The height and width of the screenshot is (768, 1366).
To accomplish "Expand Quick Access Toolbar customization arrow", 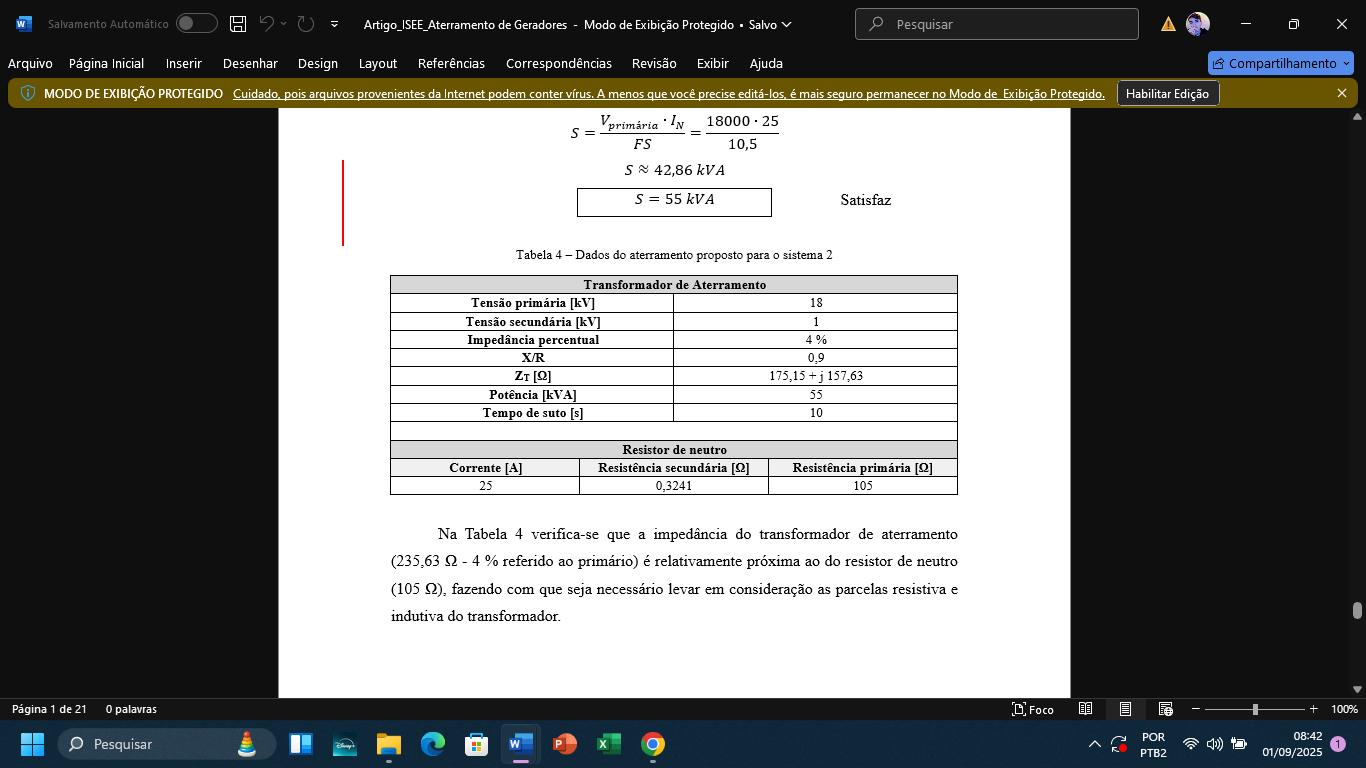I will click(x=334, y=24).
